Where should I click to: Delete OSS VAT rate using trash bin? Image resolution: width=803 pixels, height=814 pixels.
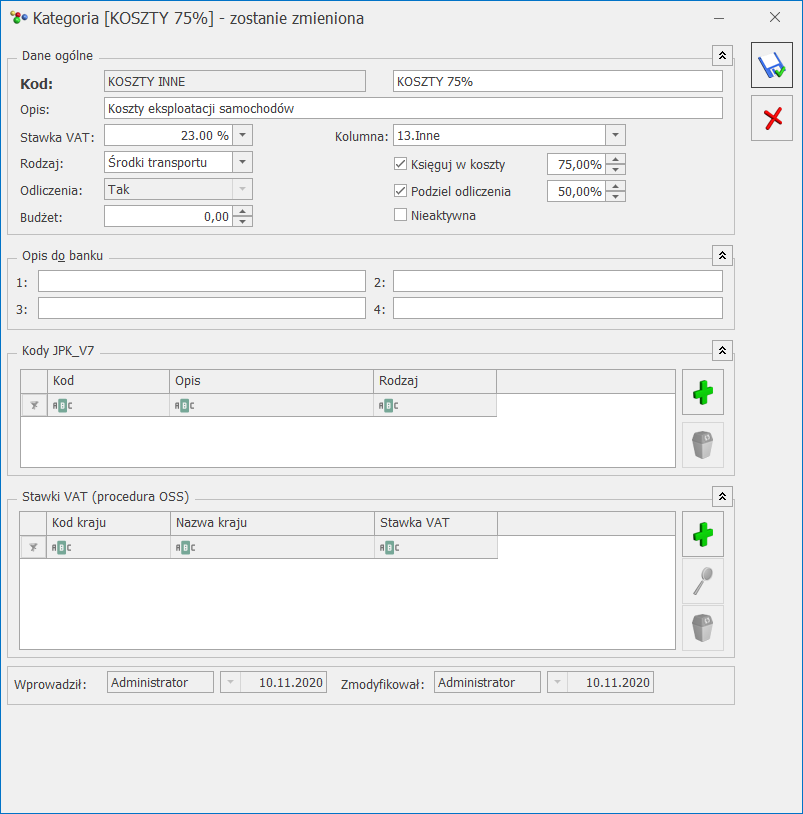point(703,628)
